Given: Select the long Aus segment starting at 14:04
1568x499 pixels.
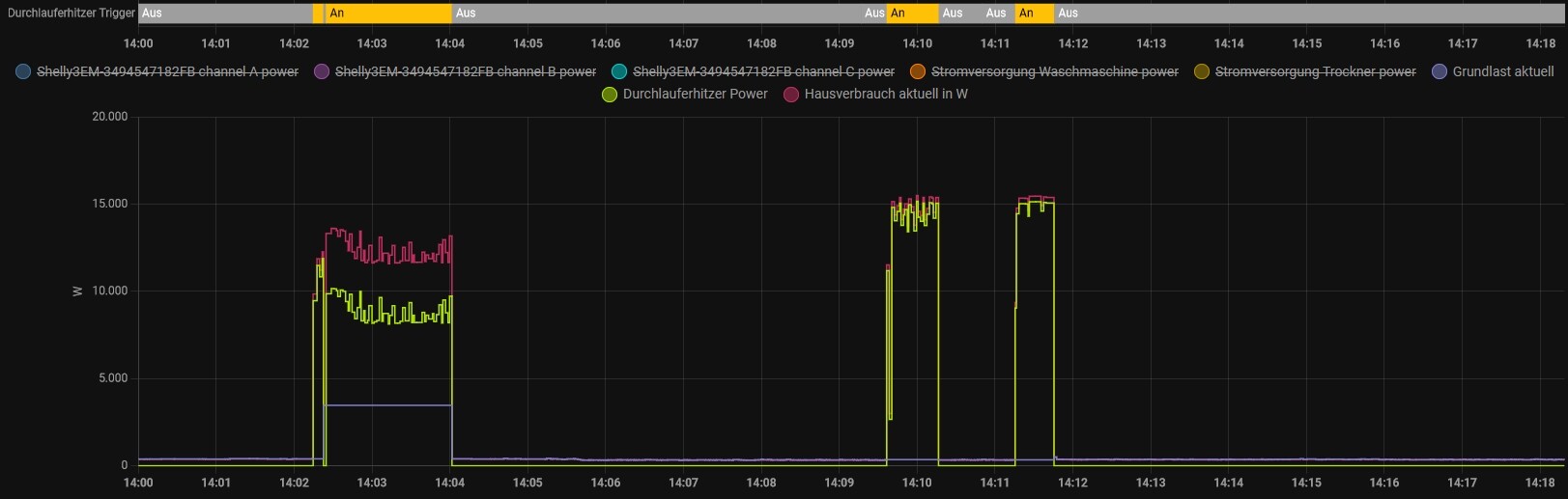Looking at the screenshot, I should [x=657, y=14].
